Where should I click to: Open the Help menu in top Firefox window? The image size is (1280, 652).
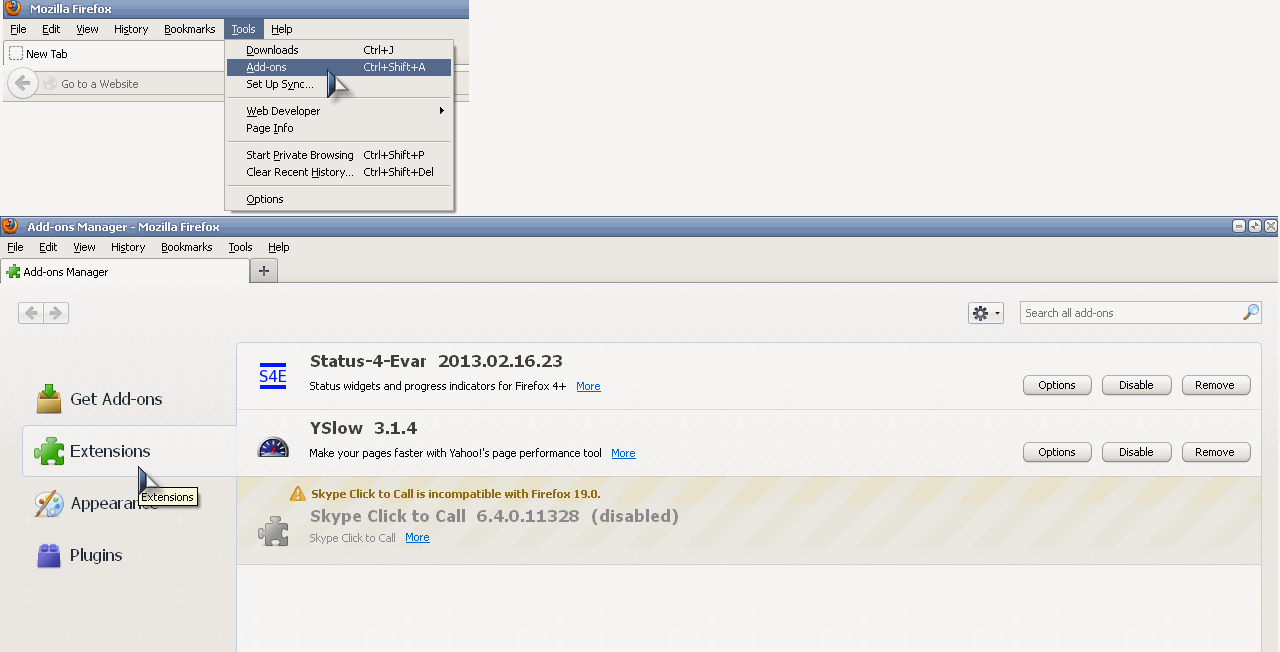(282, 29)
